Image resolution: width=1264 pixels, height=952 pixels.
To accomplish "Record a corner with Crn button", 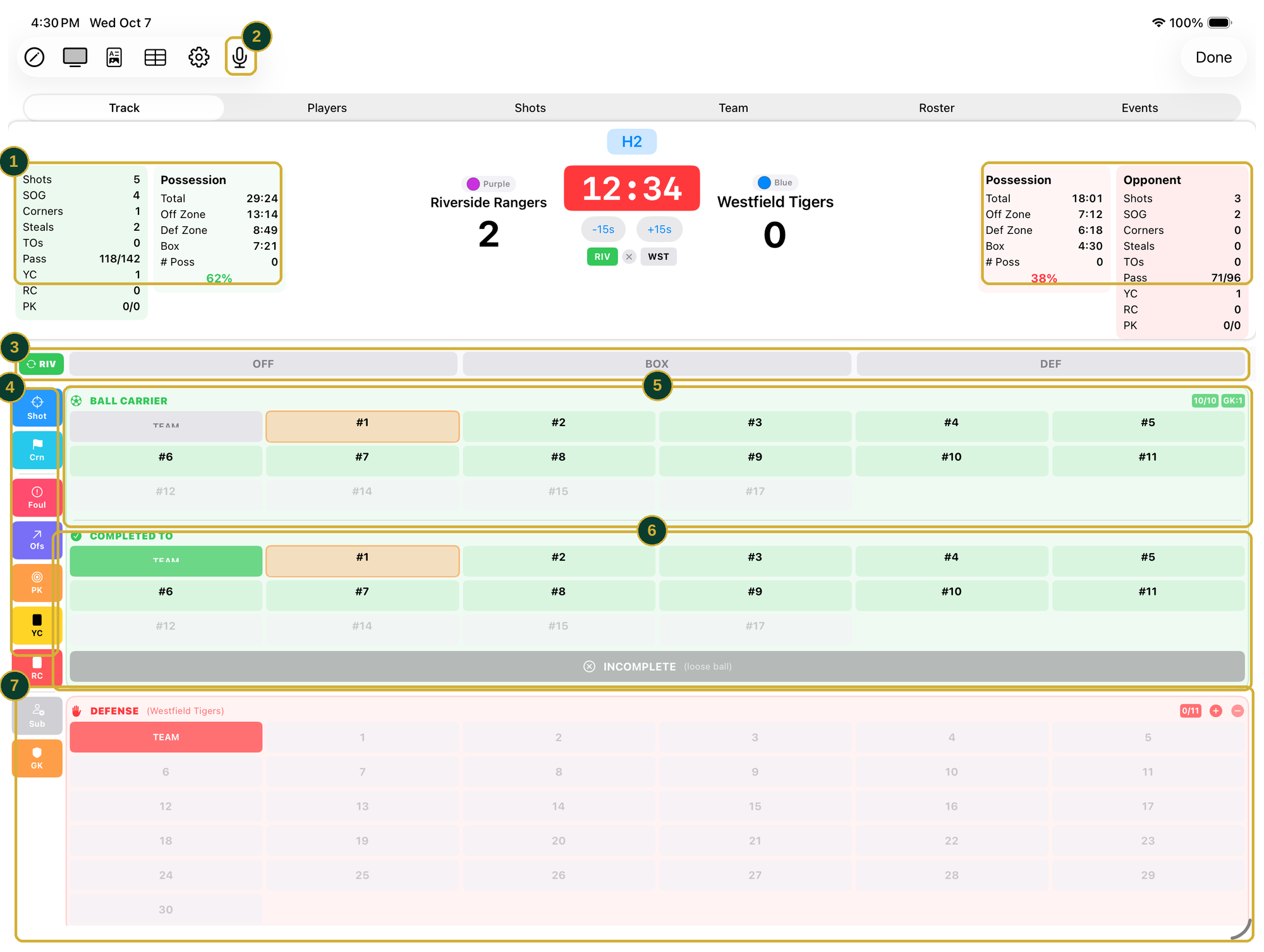I will [x=37, y=450].
